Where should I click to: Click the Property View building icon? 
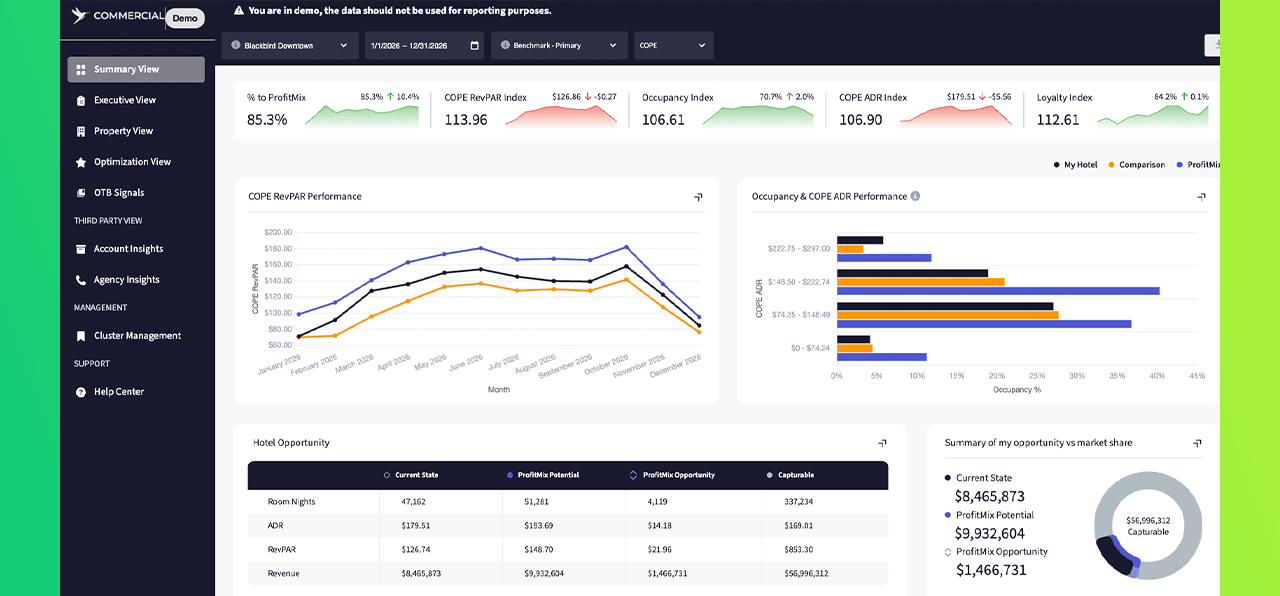pyautogui.click(x=81, y=131)
